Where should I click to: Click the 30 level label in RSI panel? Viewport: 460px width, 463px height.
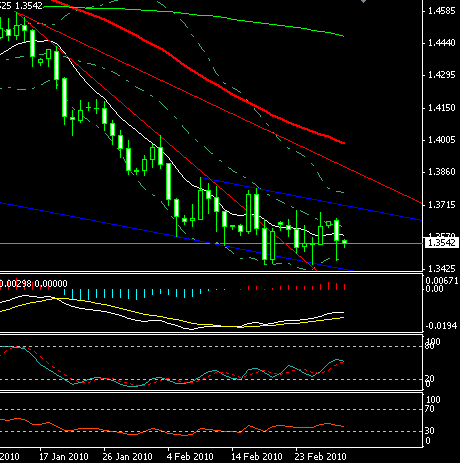click(x=430, y=431)
